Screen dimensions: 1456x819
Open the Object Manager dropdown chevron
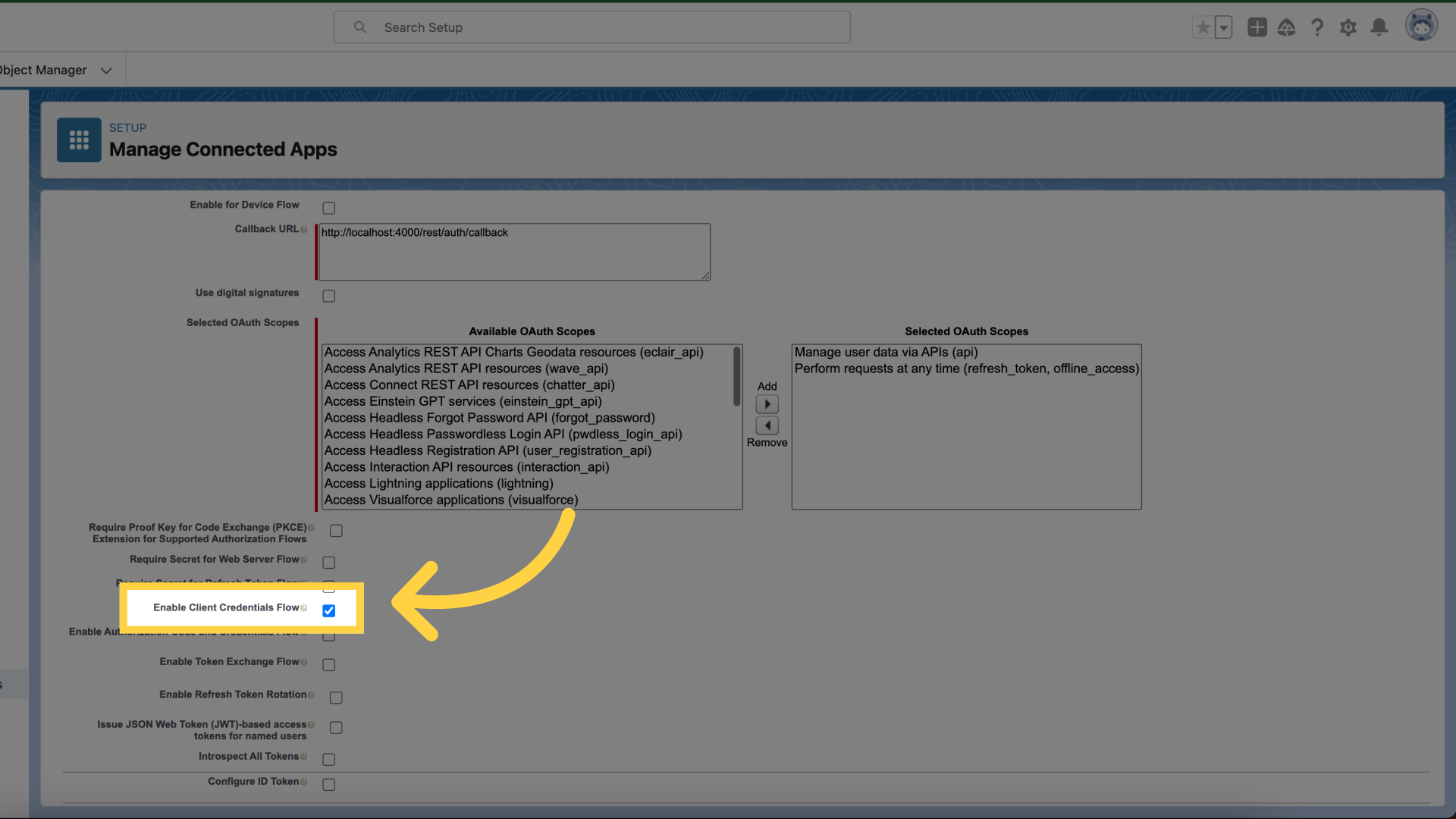(105, 70)
